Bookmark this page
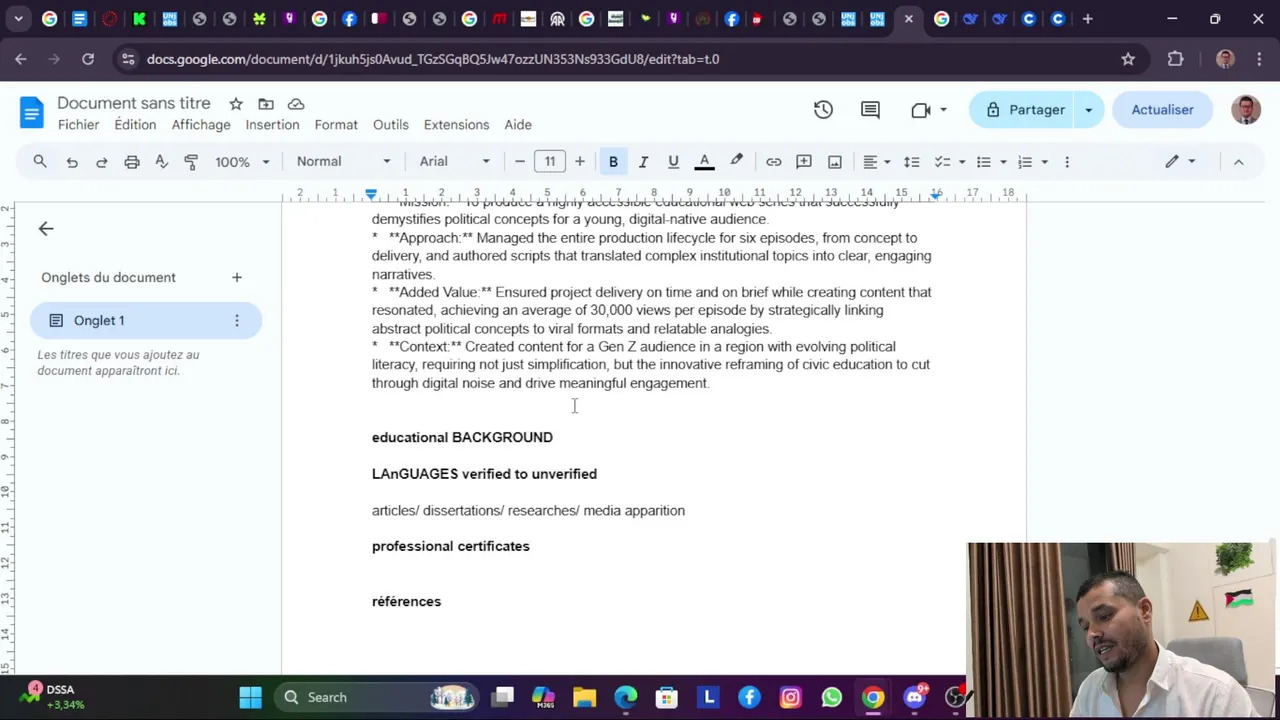The image size is (1280, 720). [1128, 59]
